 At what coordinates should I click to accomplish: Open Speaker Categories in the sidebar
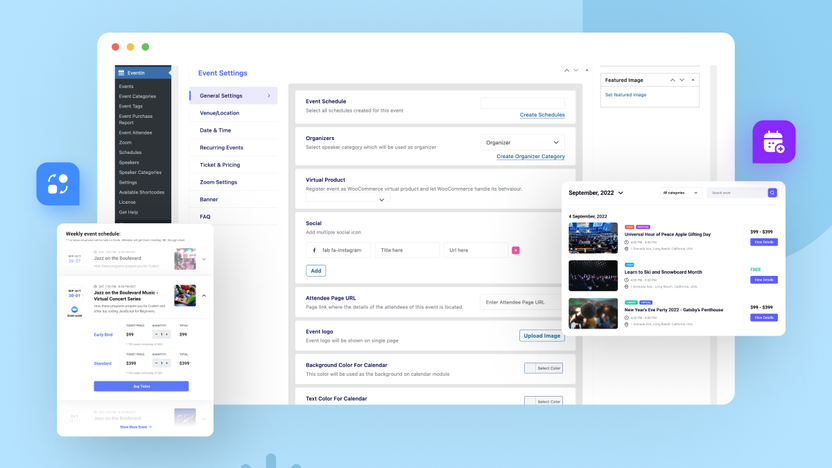click(140, 172)
